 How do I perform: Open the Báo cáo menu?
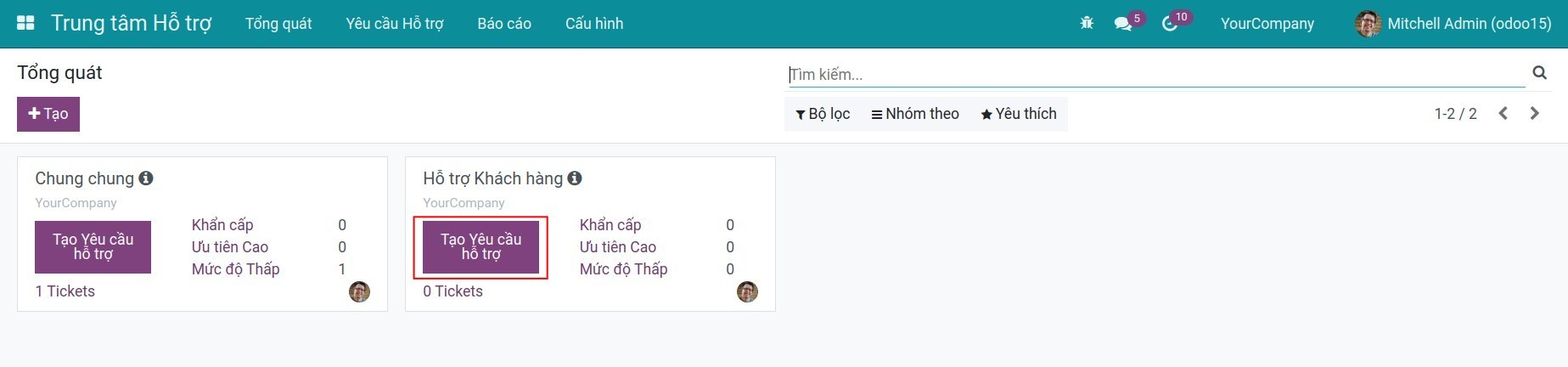504,24
